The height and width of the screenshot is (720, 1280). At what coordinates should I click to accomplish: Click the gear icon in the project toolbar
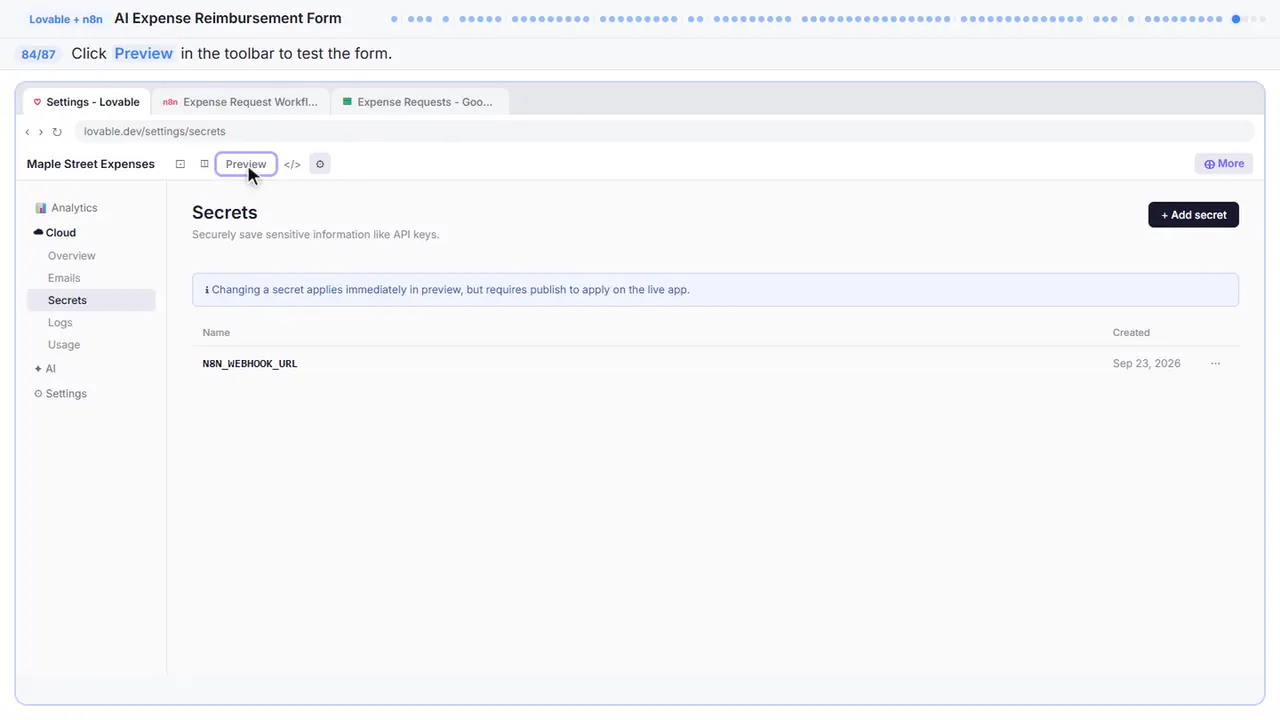[320, 164]
